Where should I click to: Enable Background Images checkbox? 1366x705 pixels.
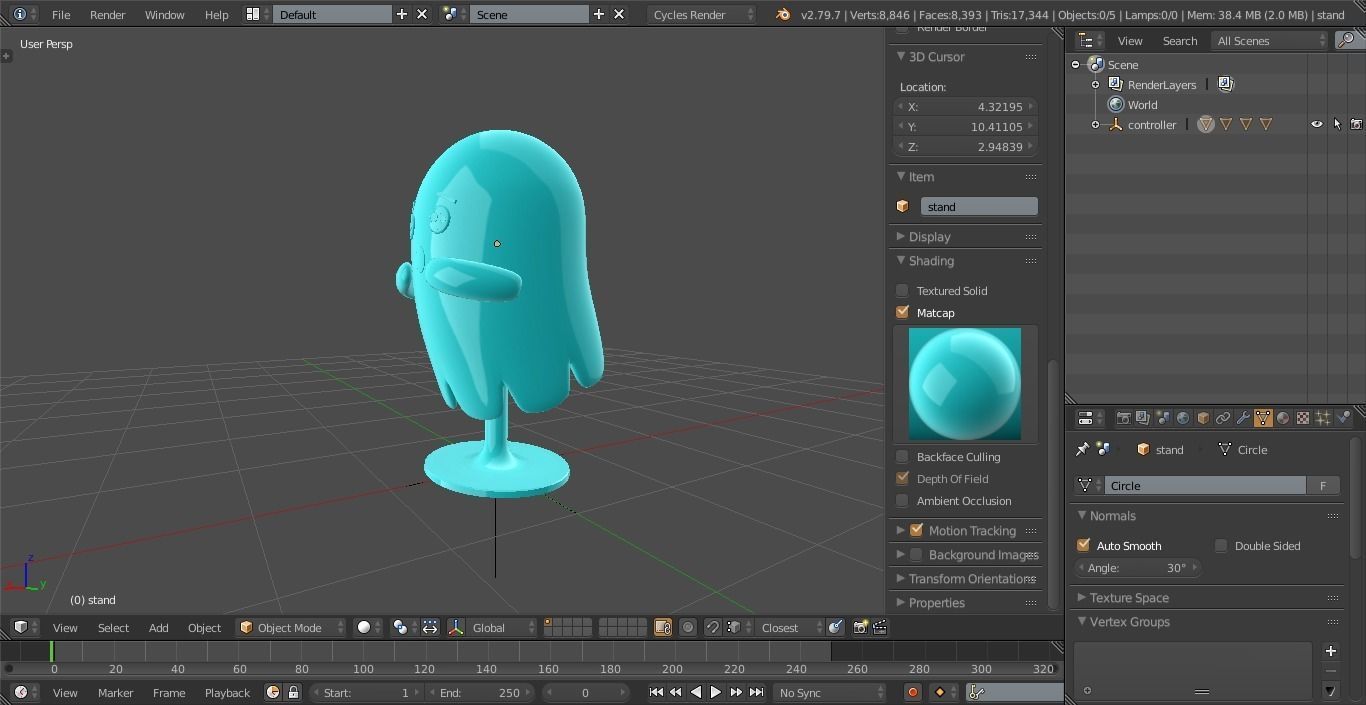pos(916,555)
